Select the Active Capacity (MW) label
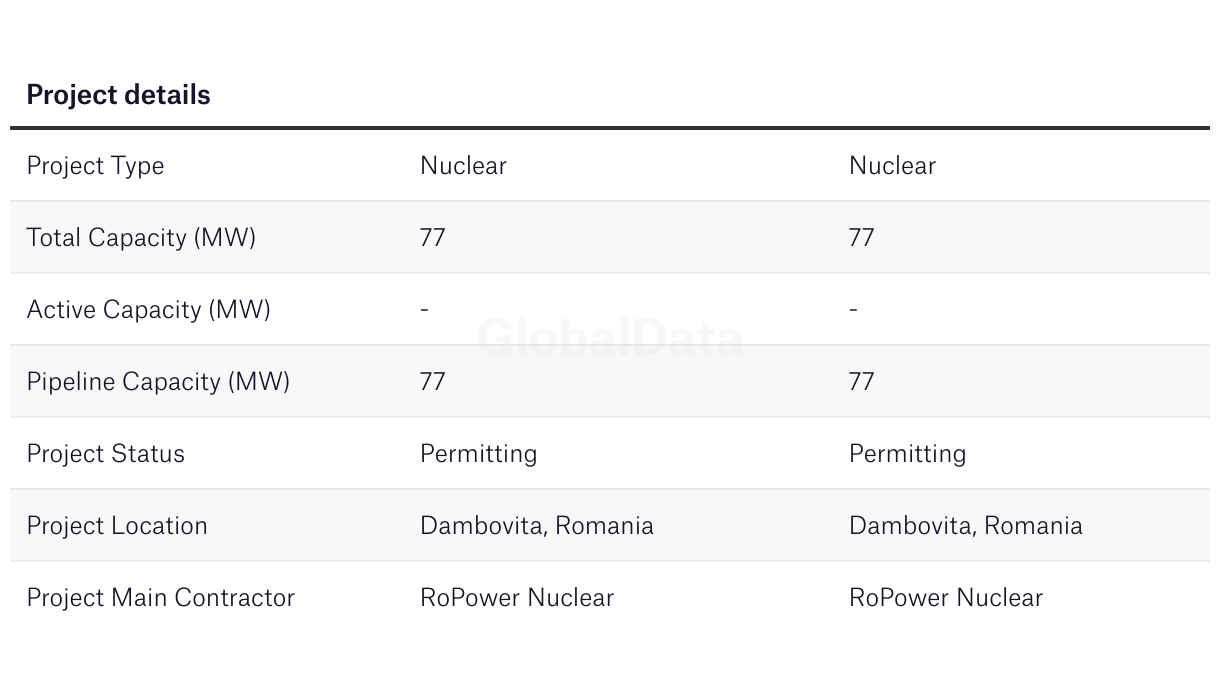 (x=149, y=310)
